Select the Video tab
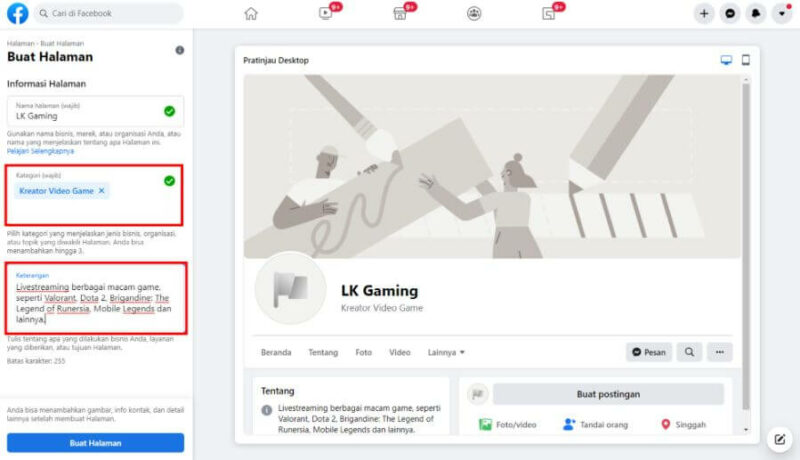 coord(399,352)
